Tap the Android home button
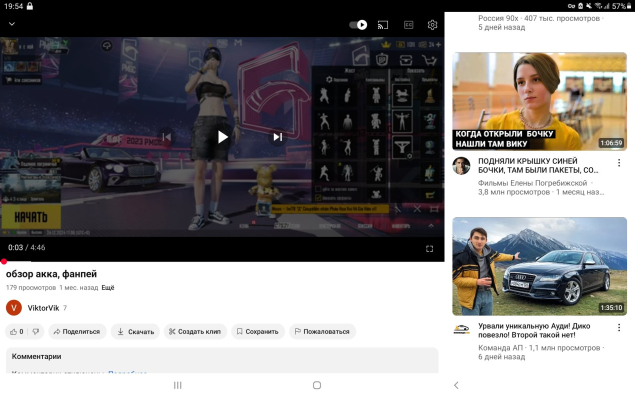This screenshot has width=635, height=397. (x=317, y=385)
